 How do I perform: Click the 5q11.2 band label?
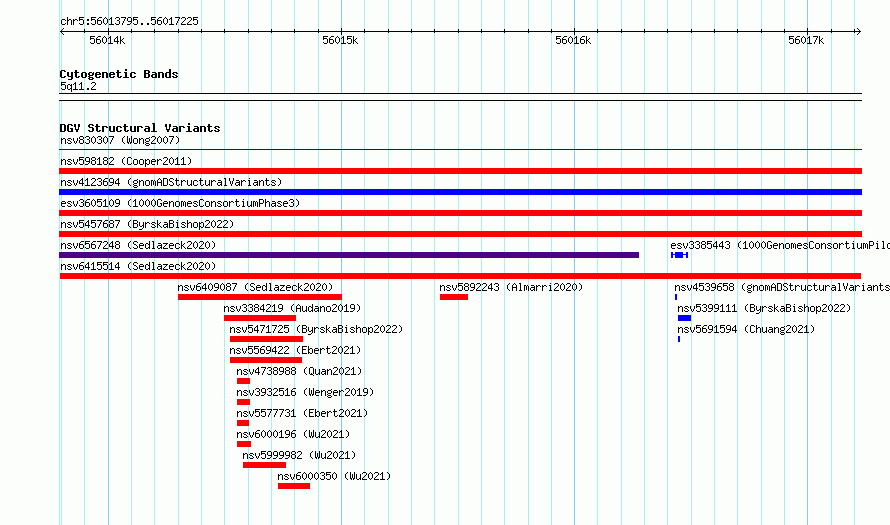[78, 86]
